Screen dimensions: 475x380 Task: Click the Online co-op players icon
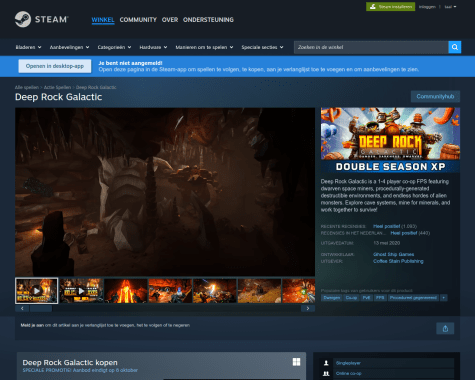pyautogui.click(x=326, y=374)
